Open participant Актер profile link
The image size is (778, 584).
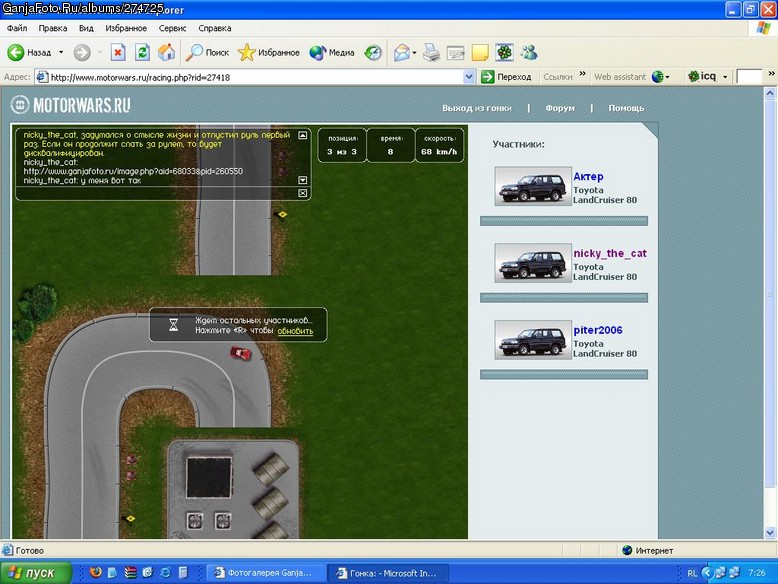click(588, 177)
